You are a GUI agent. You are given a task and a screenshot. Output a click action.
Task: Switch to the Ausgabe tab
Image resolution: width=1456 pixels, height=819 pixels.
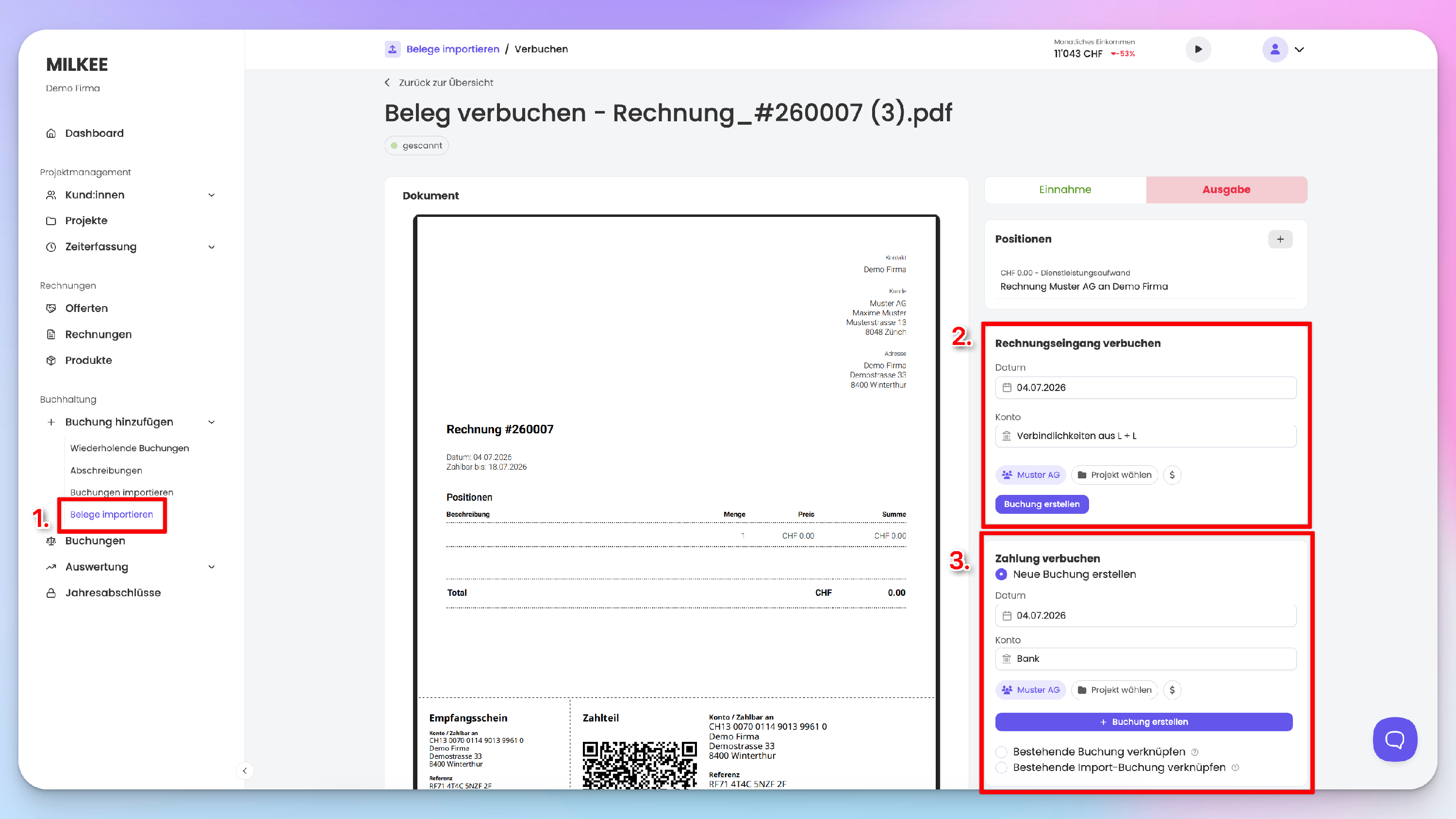coord(1226,189)
